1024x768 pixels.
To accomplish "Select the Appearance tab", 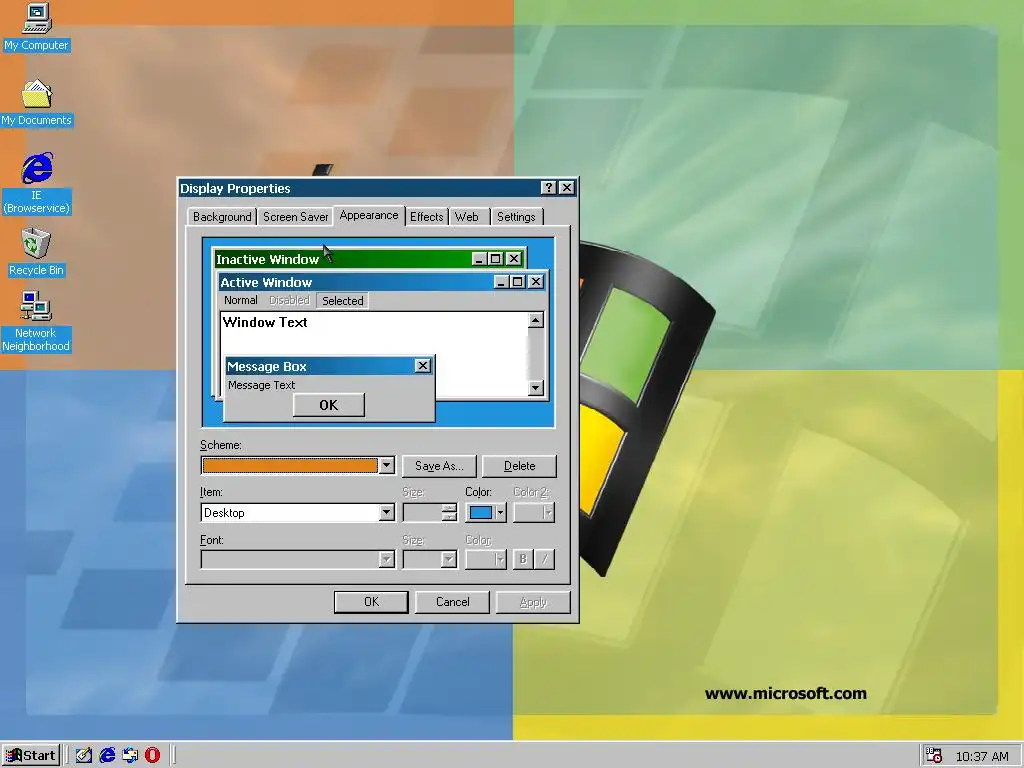I will coord(369,216).
